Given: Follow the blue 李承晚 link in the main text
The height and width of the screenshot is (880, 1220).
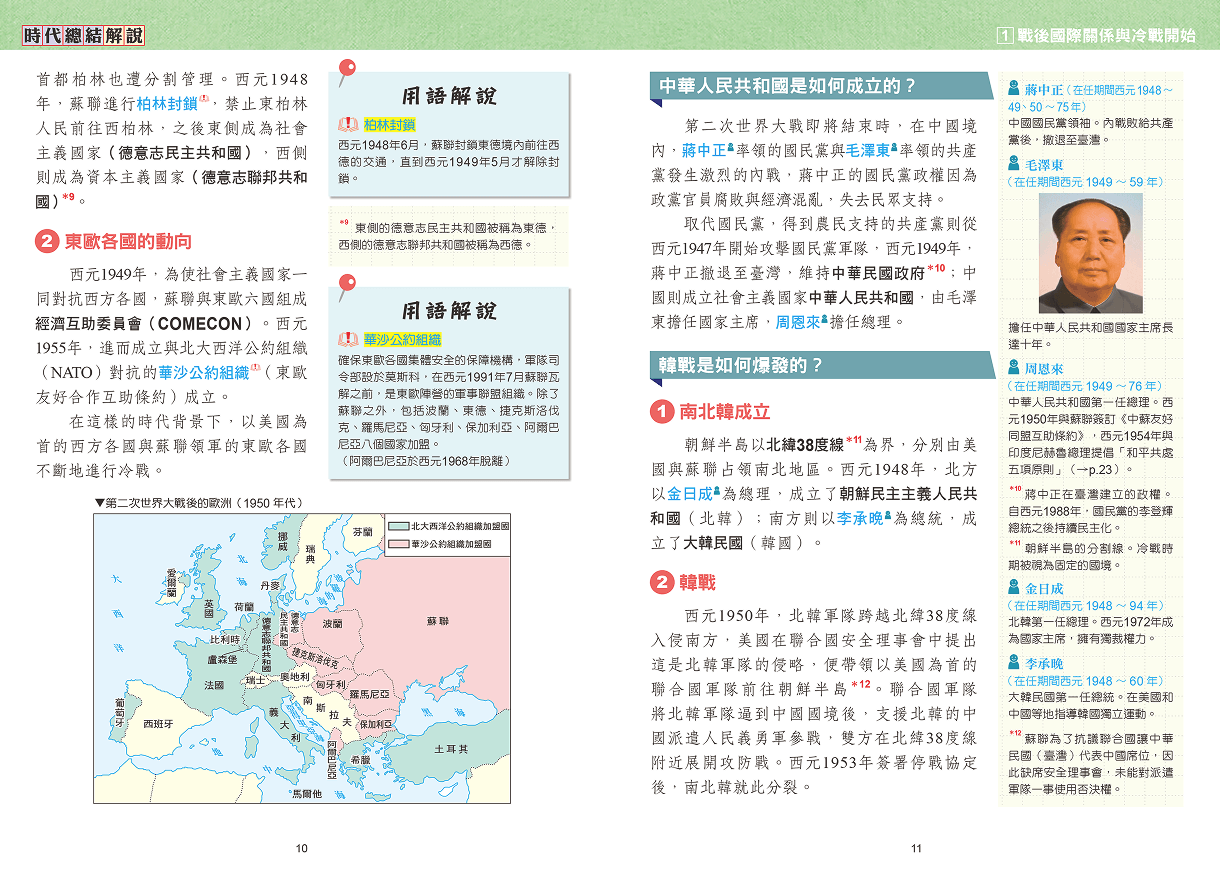Looking at the screenshot, I should [x=860, y=518].
